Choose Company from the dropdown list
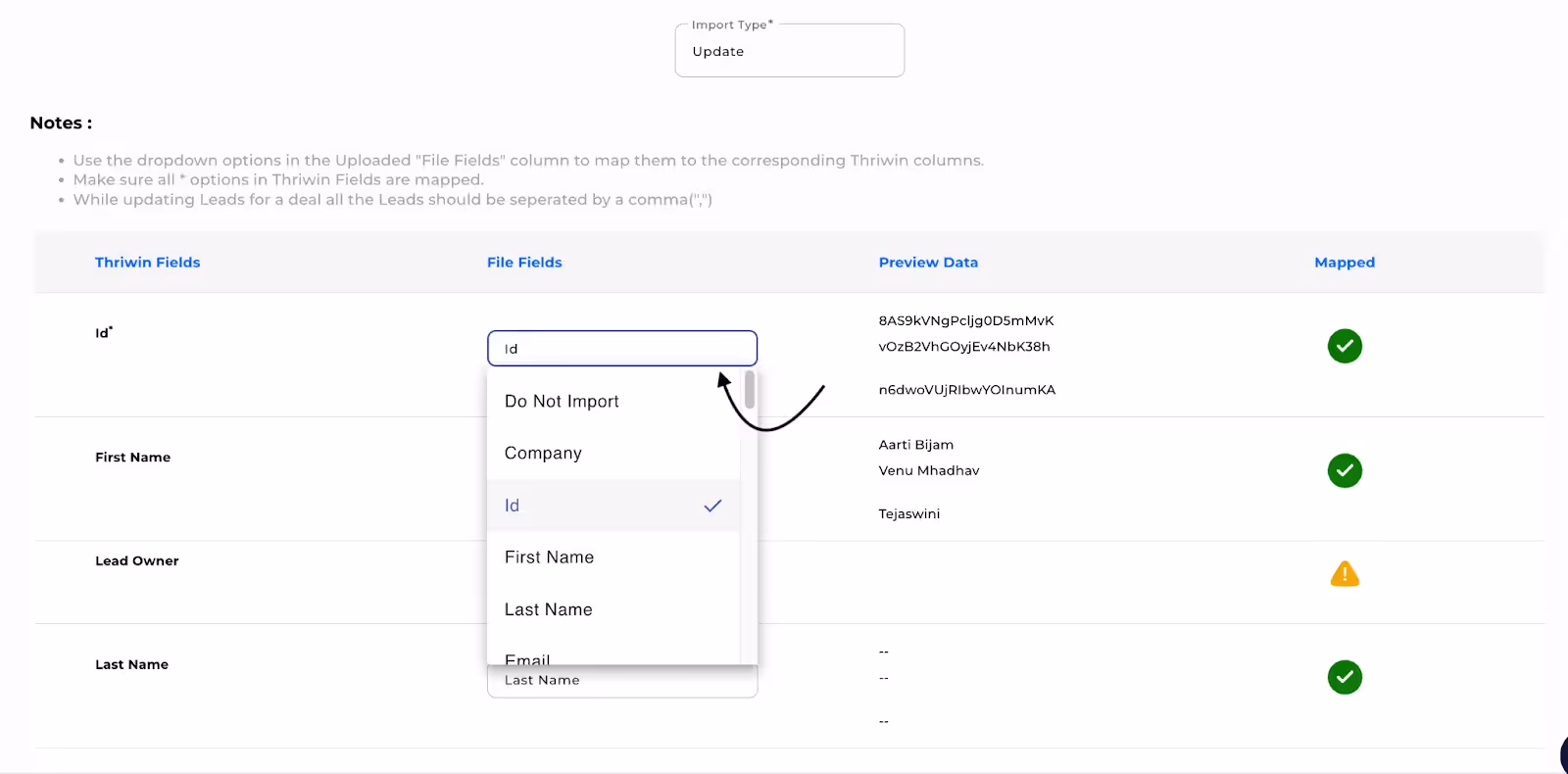 (x=613, y=454)
